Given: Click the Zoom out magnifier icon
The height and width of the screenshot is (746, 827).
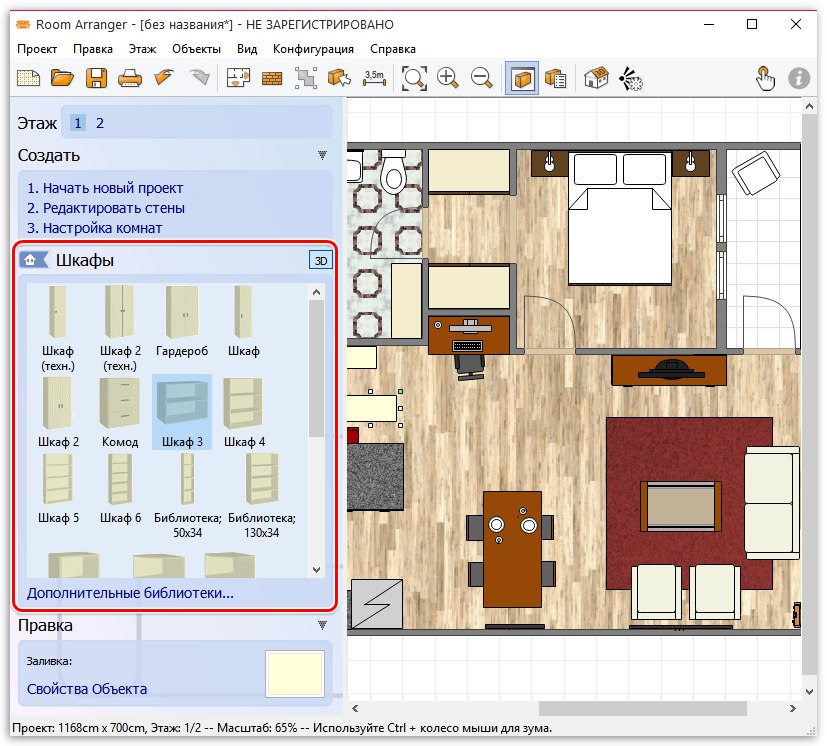Looking at the screenshot, I should pos(481,77).
